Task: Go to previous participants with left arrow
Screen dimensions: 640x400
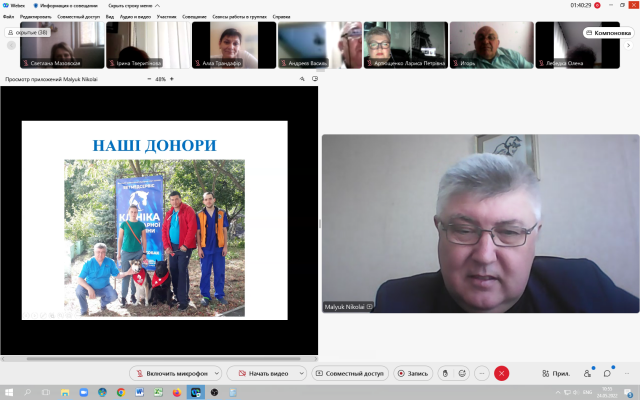Action: [11, 45]
